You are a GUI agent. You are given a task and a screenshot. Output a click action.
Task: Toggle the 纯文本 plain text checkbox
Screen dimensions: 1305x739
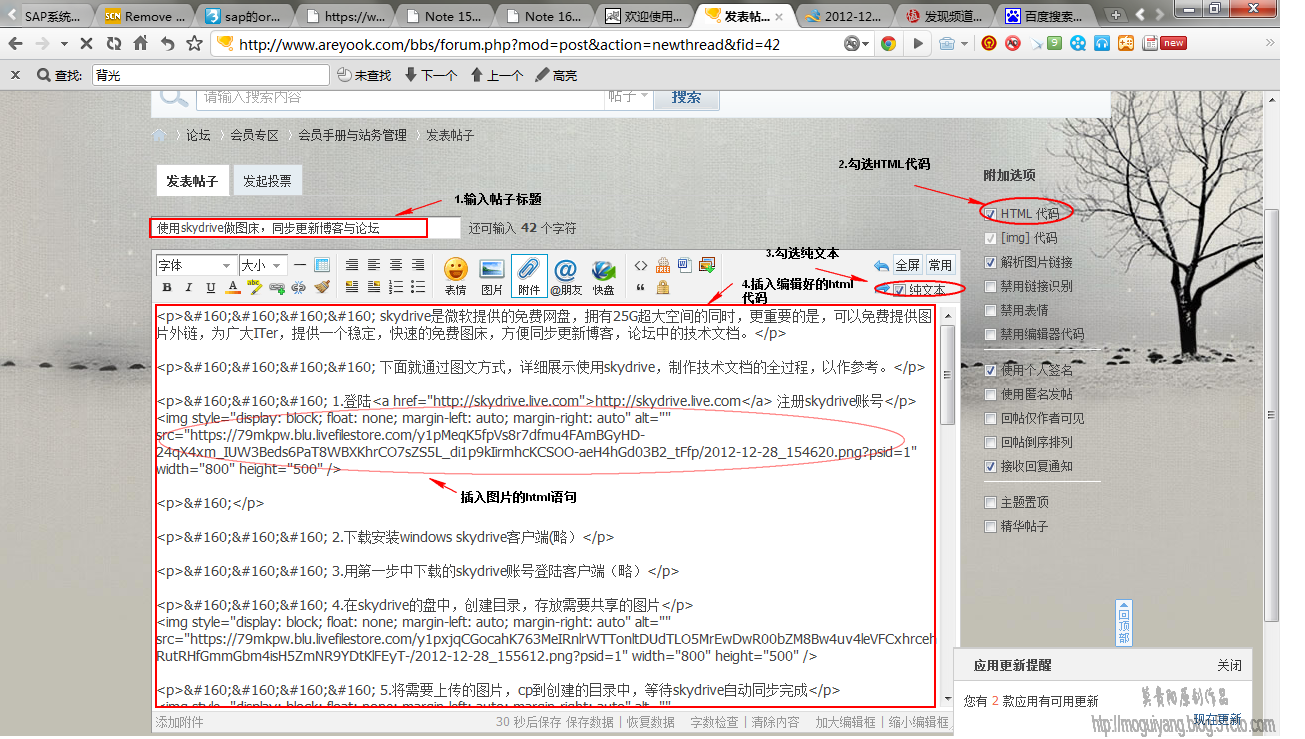(899, 290)
